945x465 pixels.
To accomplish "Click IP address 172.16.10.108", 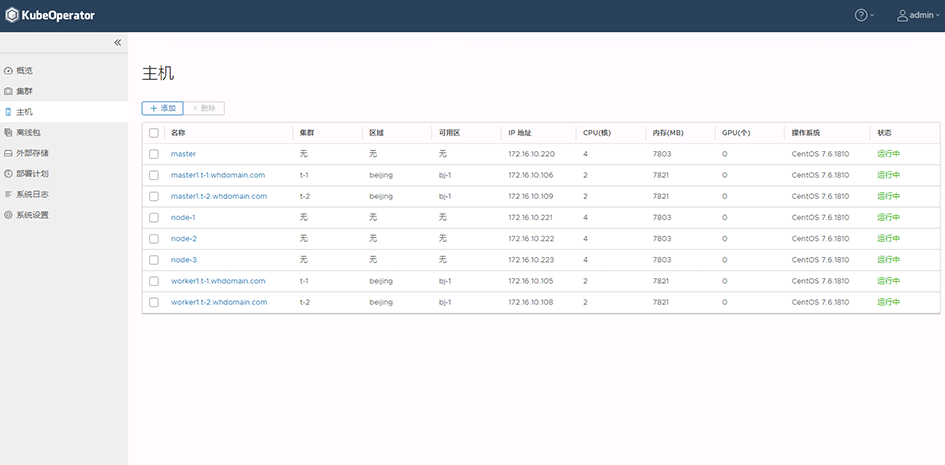I will tap(531, 302).
